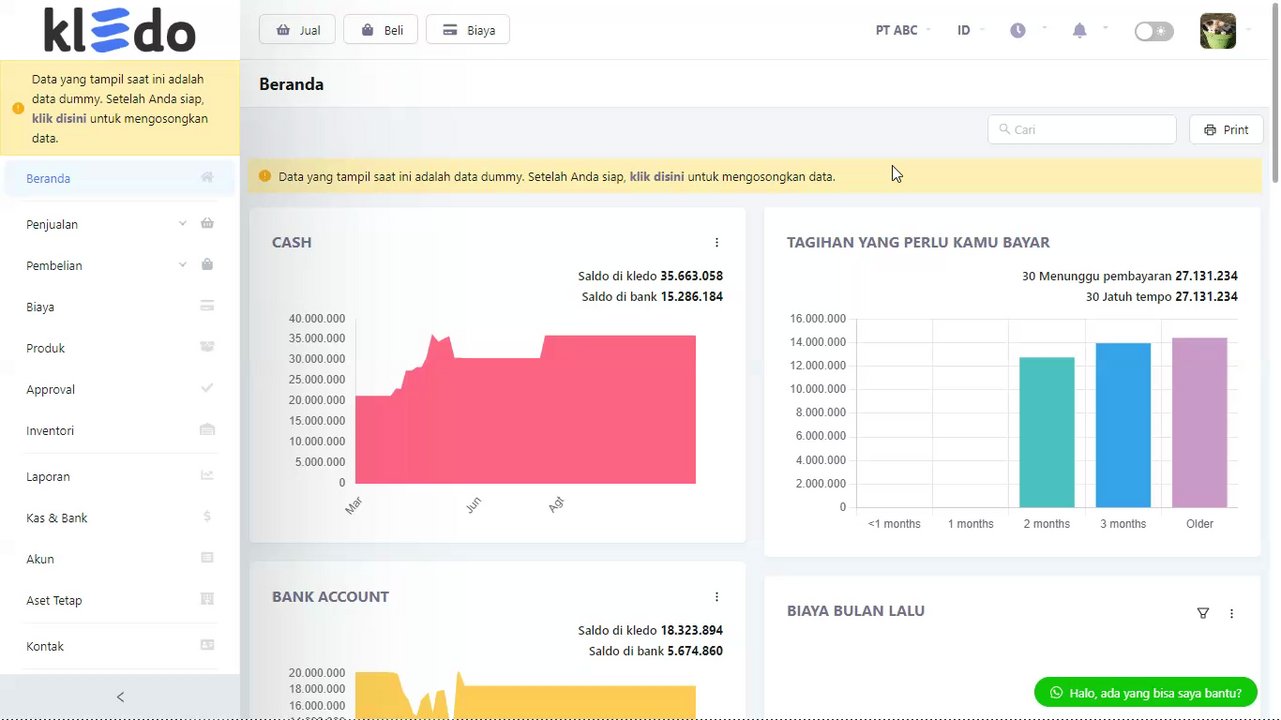Open Inventori in the sidebar
Image resolution: width=1281 pixels, height=720 pixels.
(x=120, y=430)
